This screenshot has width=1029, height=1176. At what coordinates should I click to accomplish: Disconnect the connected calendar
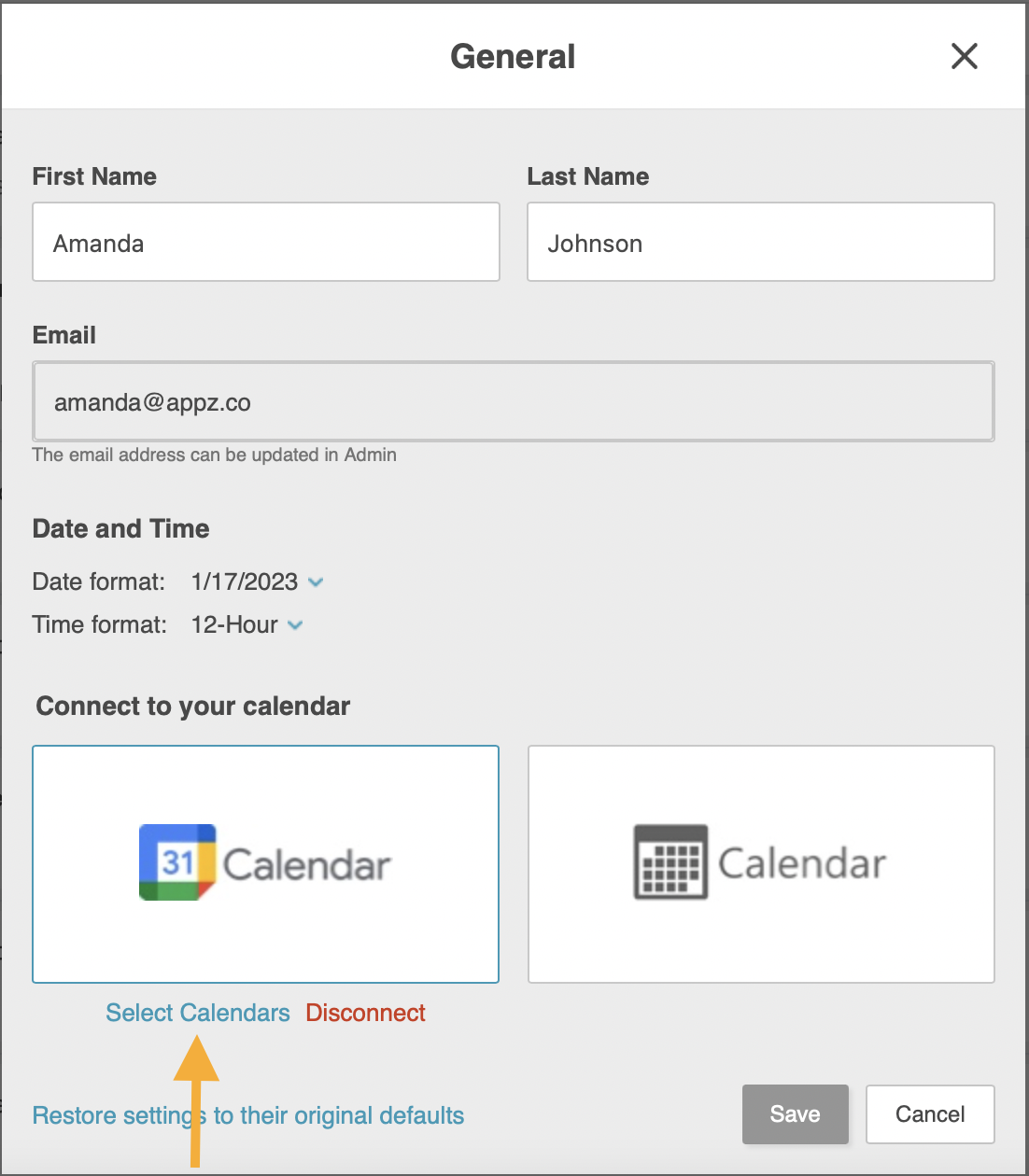365,1013
